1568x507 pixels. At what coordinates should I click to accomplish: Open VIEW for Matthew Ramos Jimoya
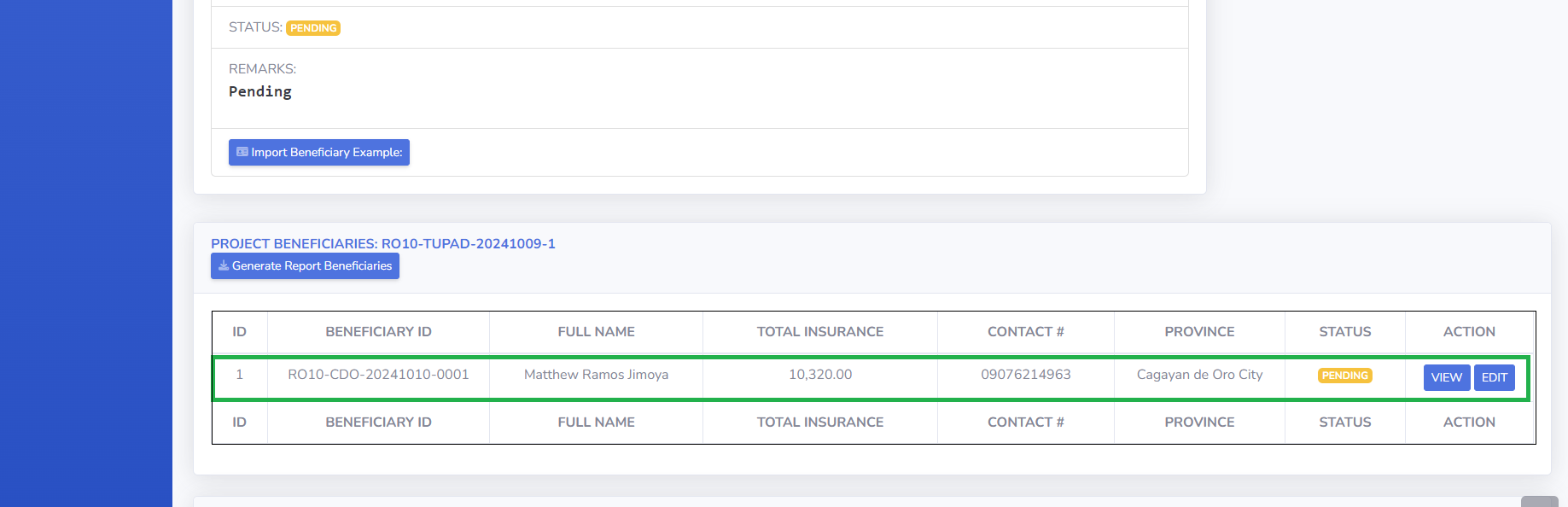pyautogui.click(x=1447, y=377)
